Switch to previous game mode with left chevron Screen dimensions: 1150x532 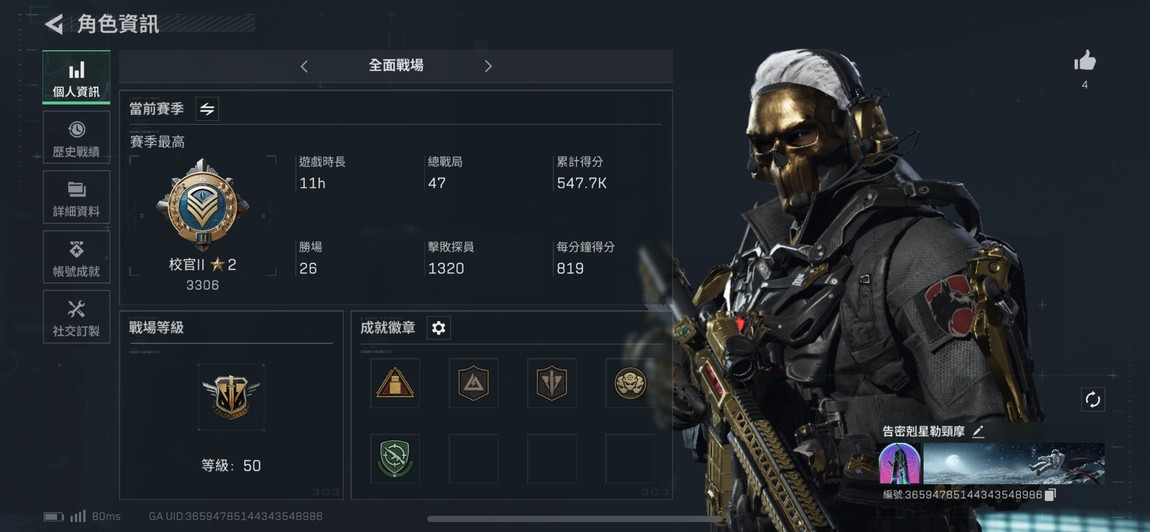click(304, 66)
